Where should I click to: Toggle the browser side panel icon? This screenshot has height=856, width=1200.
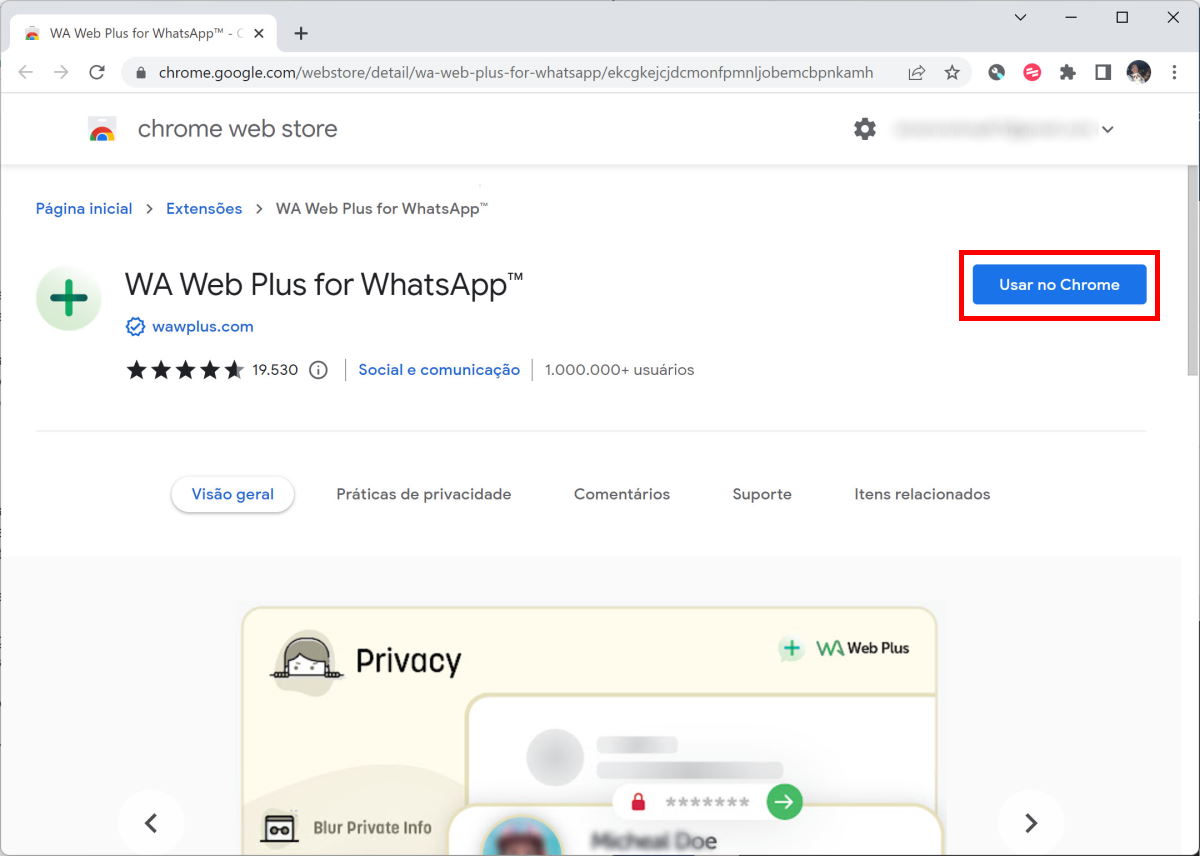tap(1103, 72)
